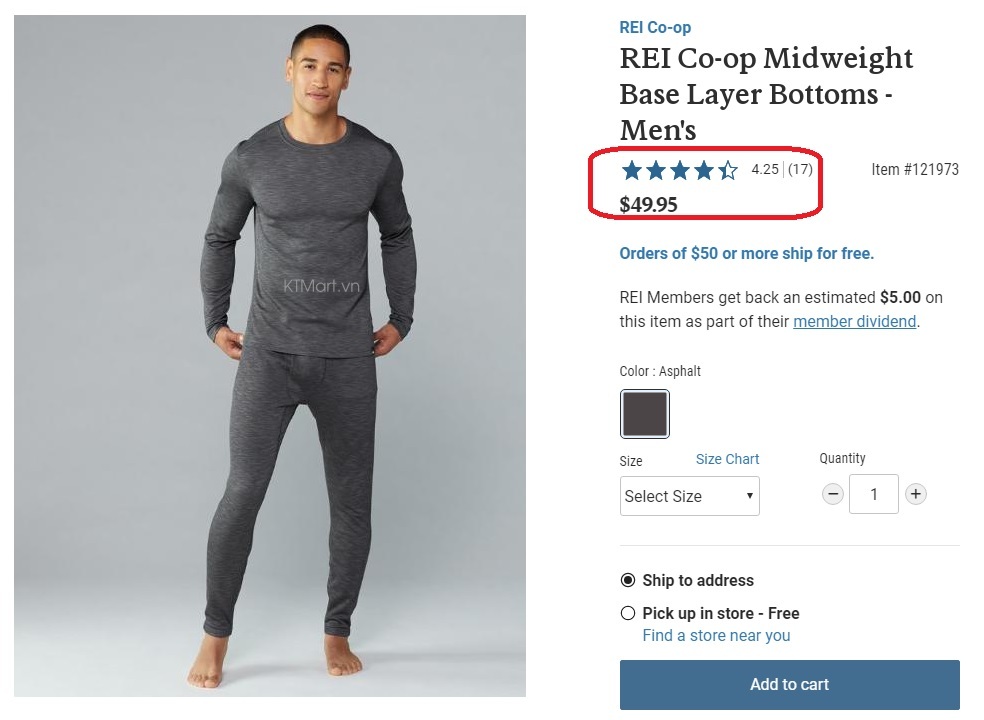Click the size dropdown arrow
Screen dimensions: 984x720
pyautogui.click(x=749, y=496)
